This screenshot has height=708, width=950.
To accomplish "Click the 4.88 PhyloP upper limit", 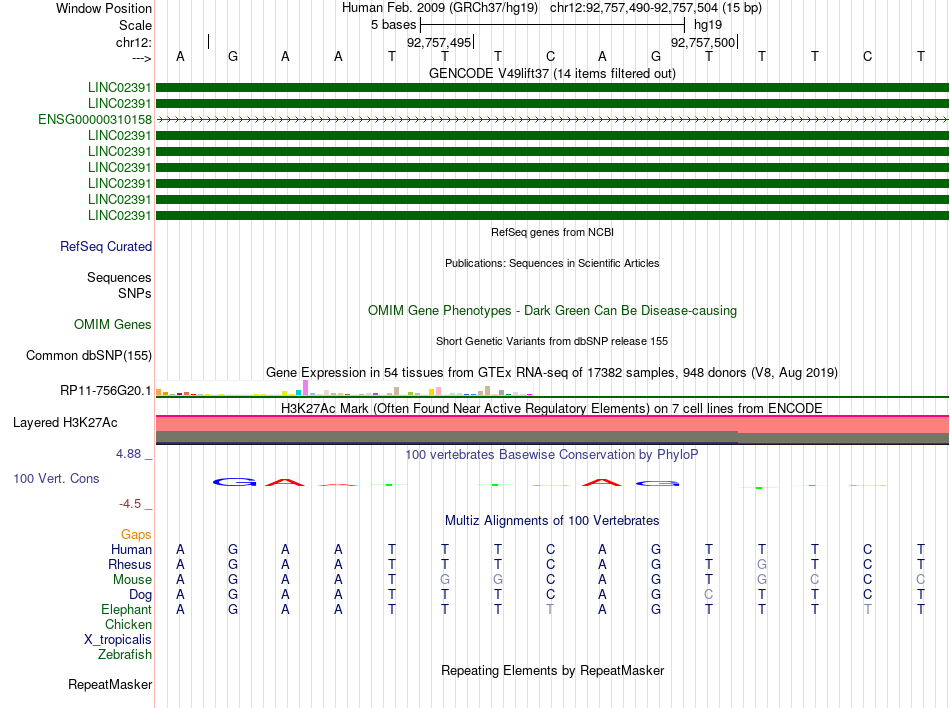I will pos(128,454).
